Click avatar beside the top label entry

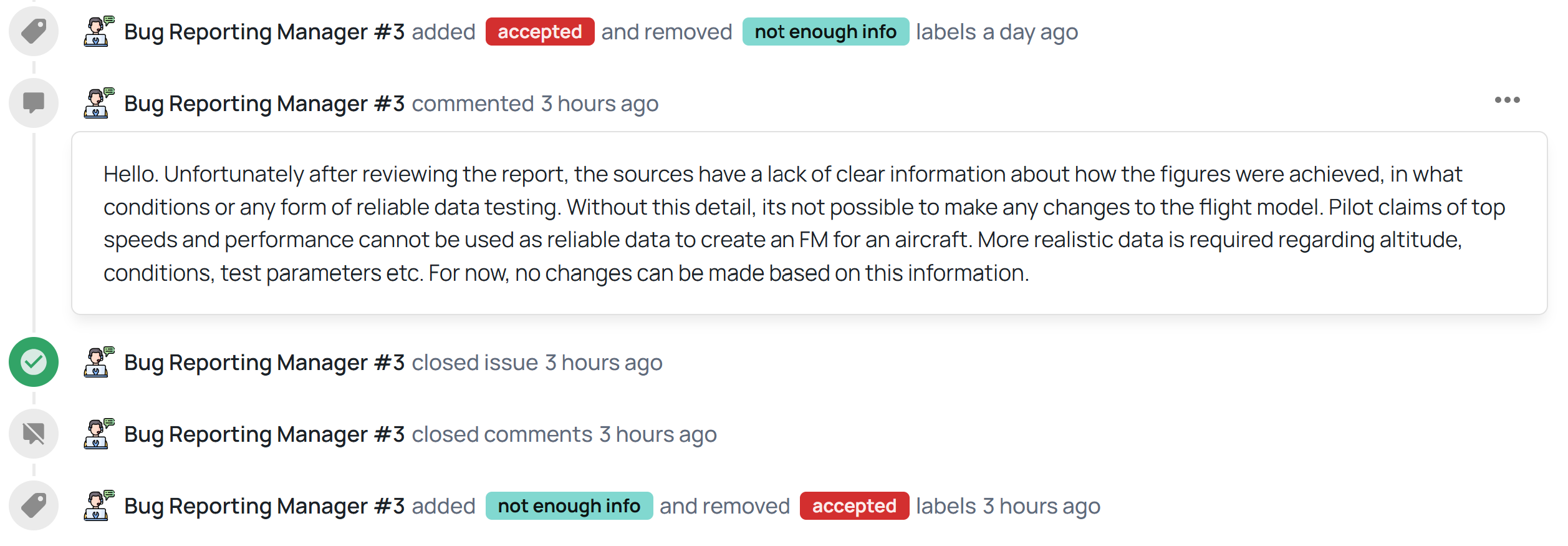pyautogui.click(x=99, y=31)
